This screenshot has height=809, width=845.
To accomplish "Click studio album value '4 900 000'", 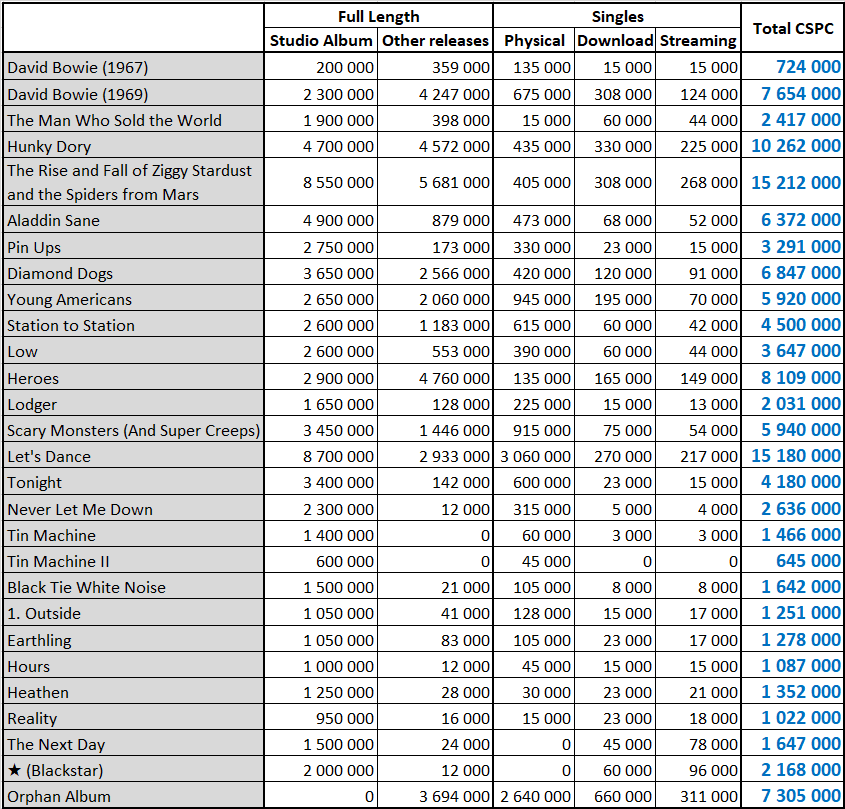I will pyautogui.click(x=338, y=220).
